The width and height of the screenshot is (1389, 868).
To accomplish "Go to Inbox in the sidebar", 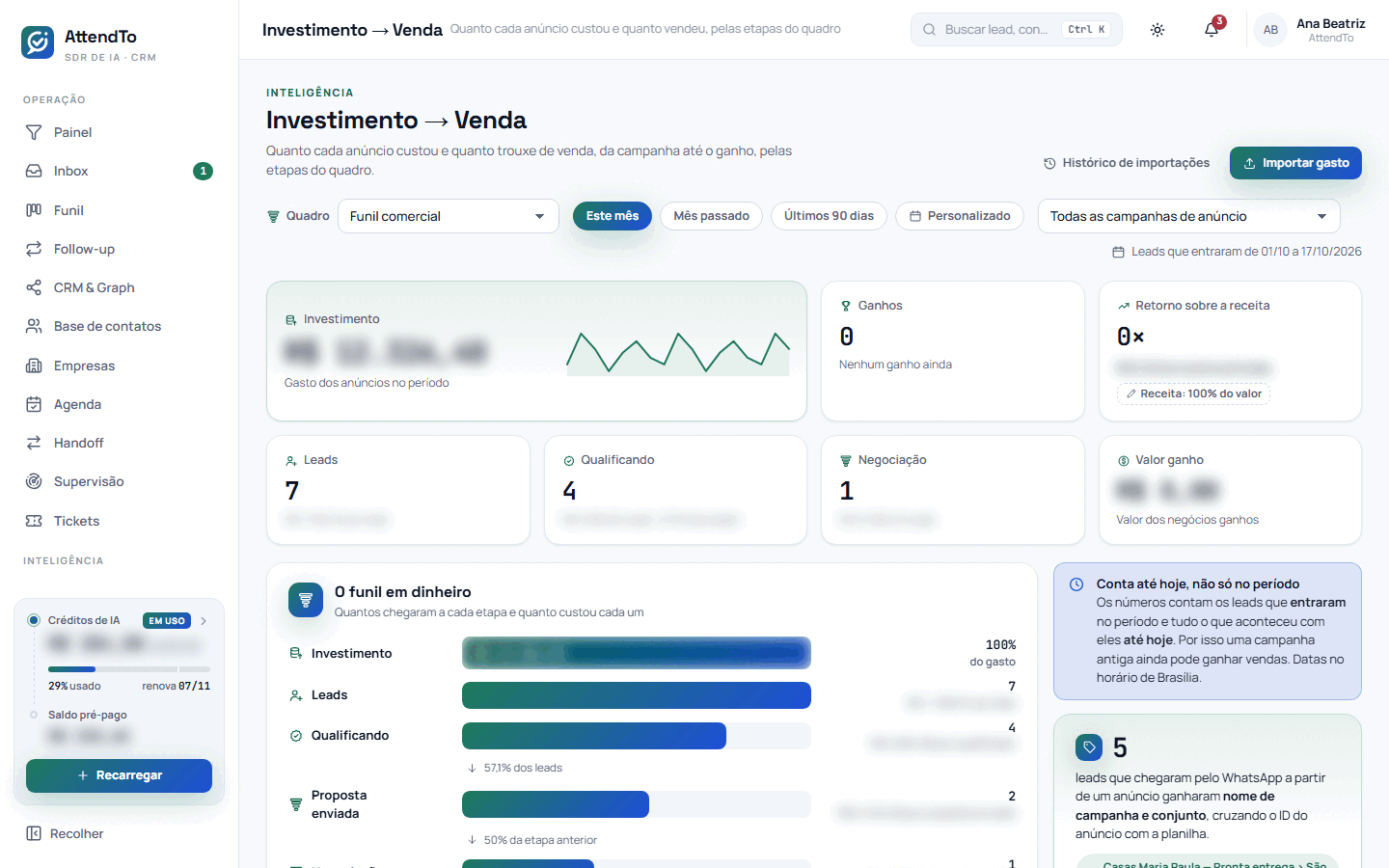I will 120,171.
